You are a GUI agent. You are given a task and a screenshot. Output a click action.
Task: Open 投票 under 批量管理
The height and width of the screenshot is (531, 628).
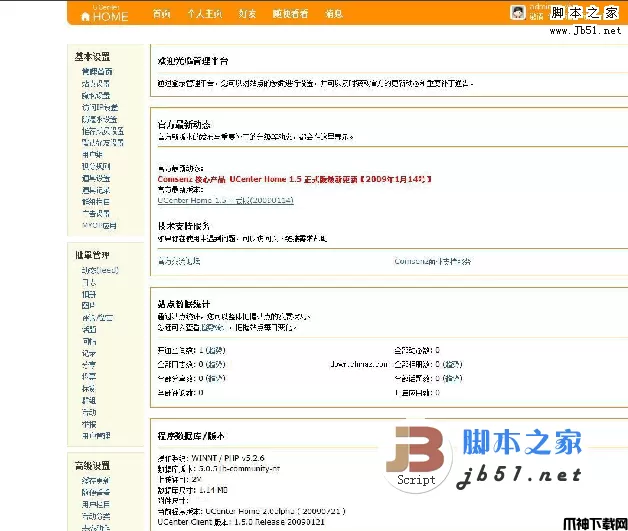89,376
